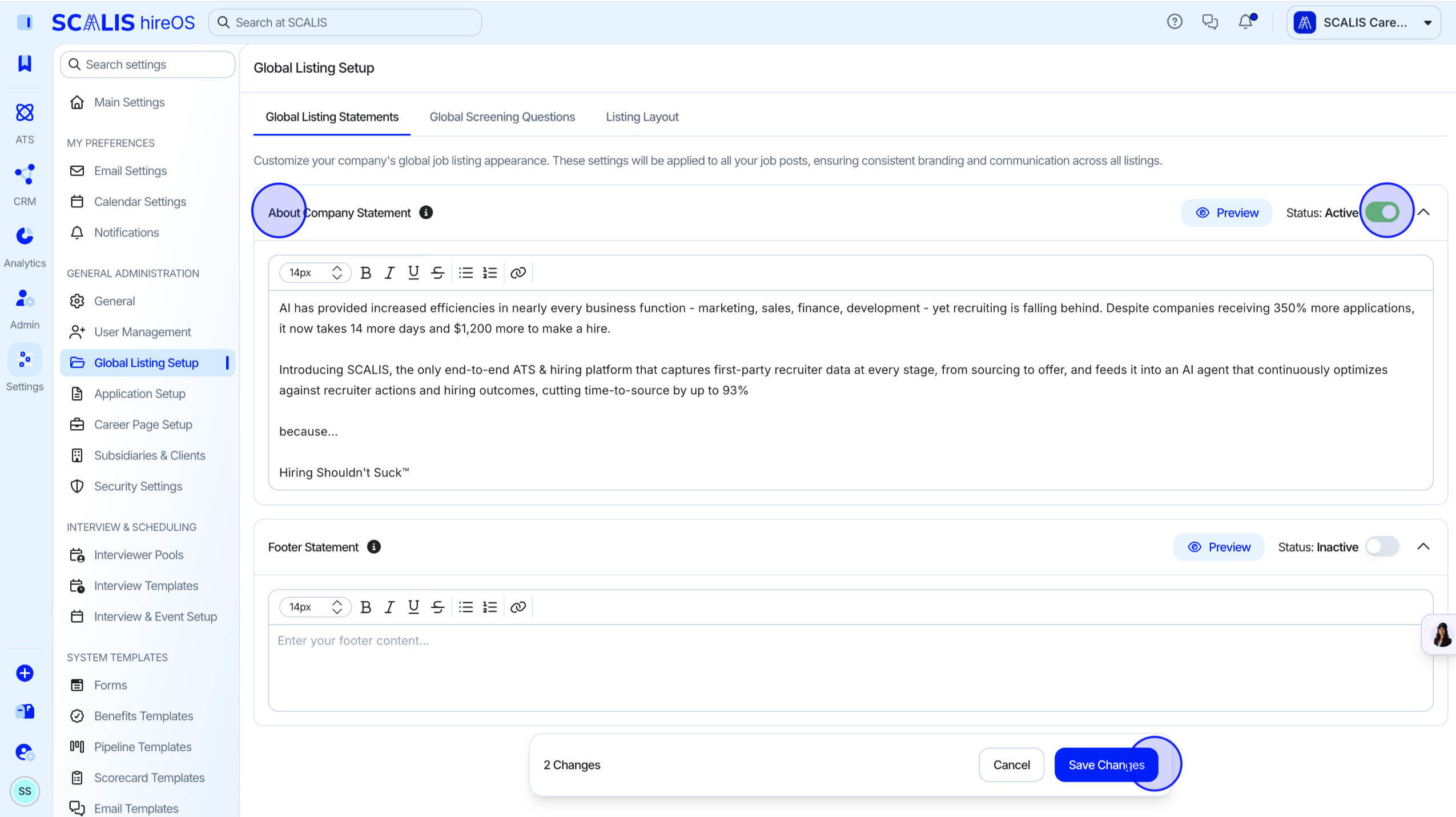This screenshot has width=1456, height=817.
Task: Click info icon beside Footer Statement
Action: pyautogui.click(x=374, y=547)
